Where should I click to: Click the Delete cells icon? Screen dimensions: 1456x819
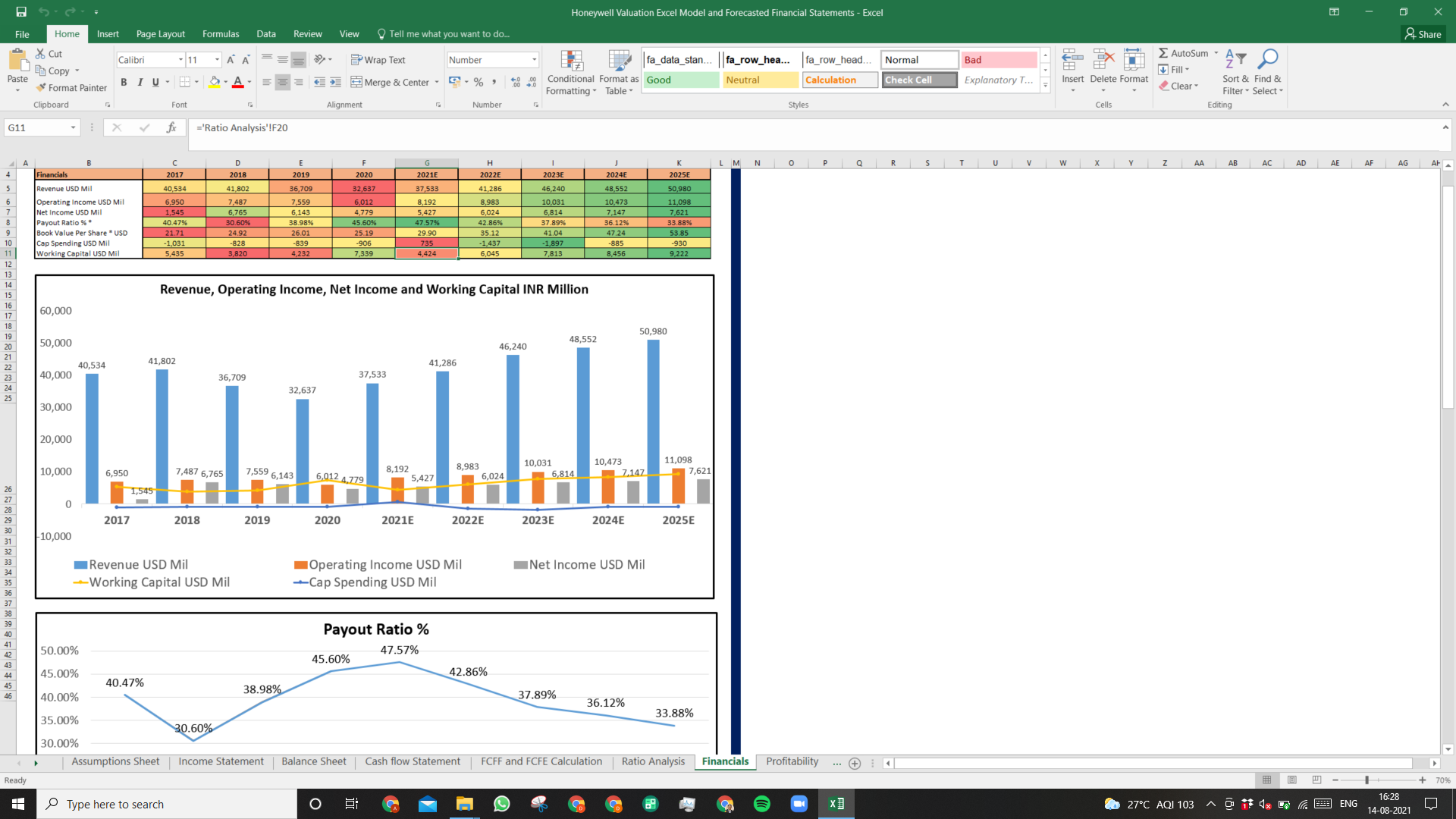coord(1103,59)
